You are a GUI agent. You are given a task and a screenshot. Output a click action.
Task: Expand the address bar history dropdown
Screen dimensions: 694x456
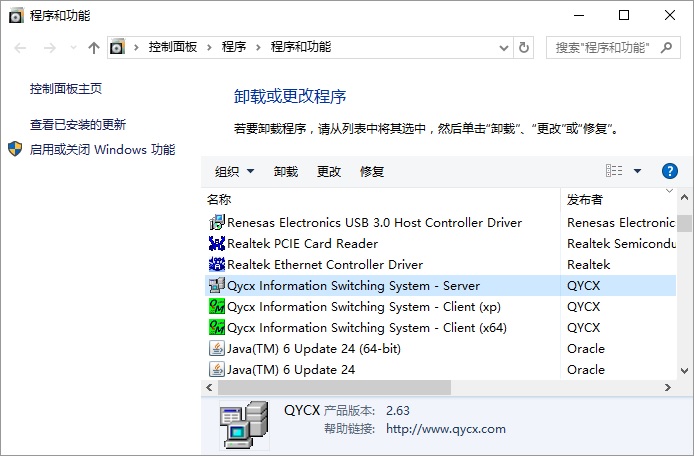pos(503,47)
